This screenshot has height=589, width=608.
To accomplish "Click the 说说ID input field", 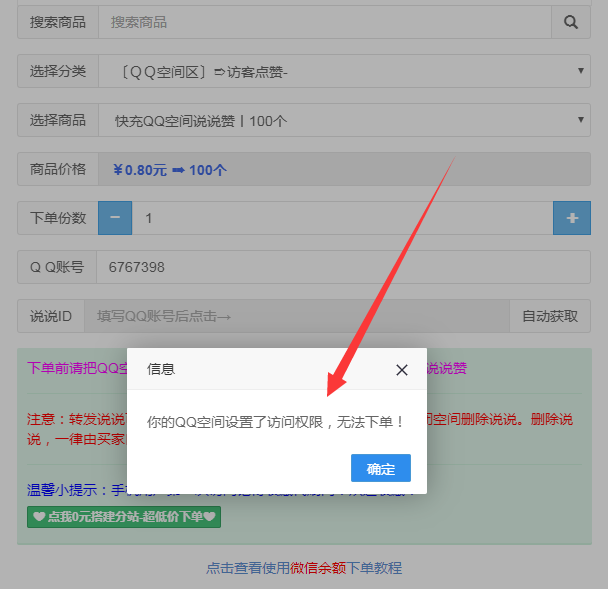I will point(296,316).
